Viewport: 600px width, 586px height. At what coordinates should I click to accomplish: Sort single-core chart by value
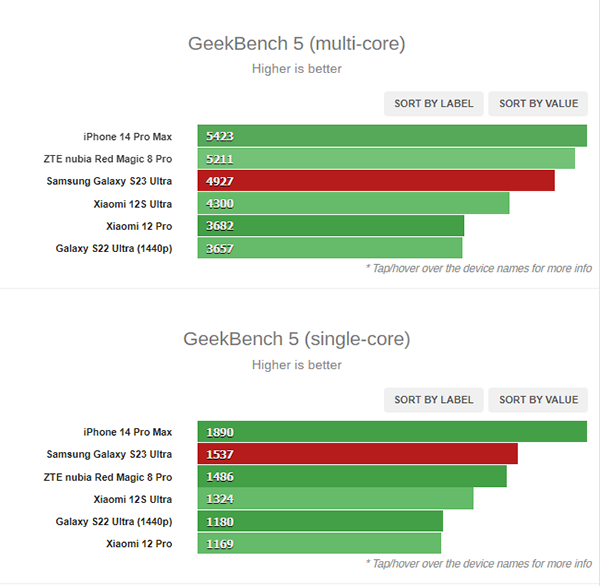[x=538, y=400]
